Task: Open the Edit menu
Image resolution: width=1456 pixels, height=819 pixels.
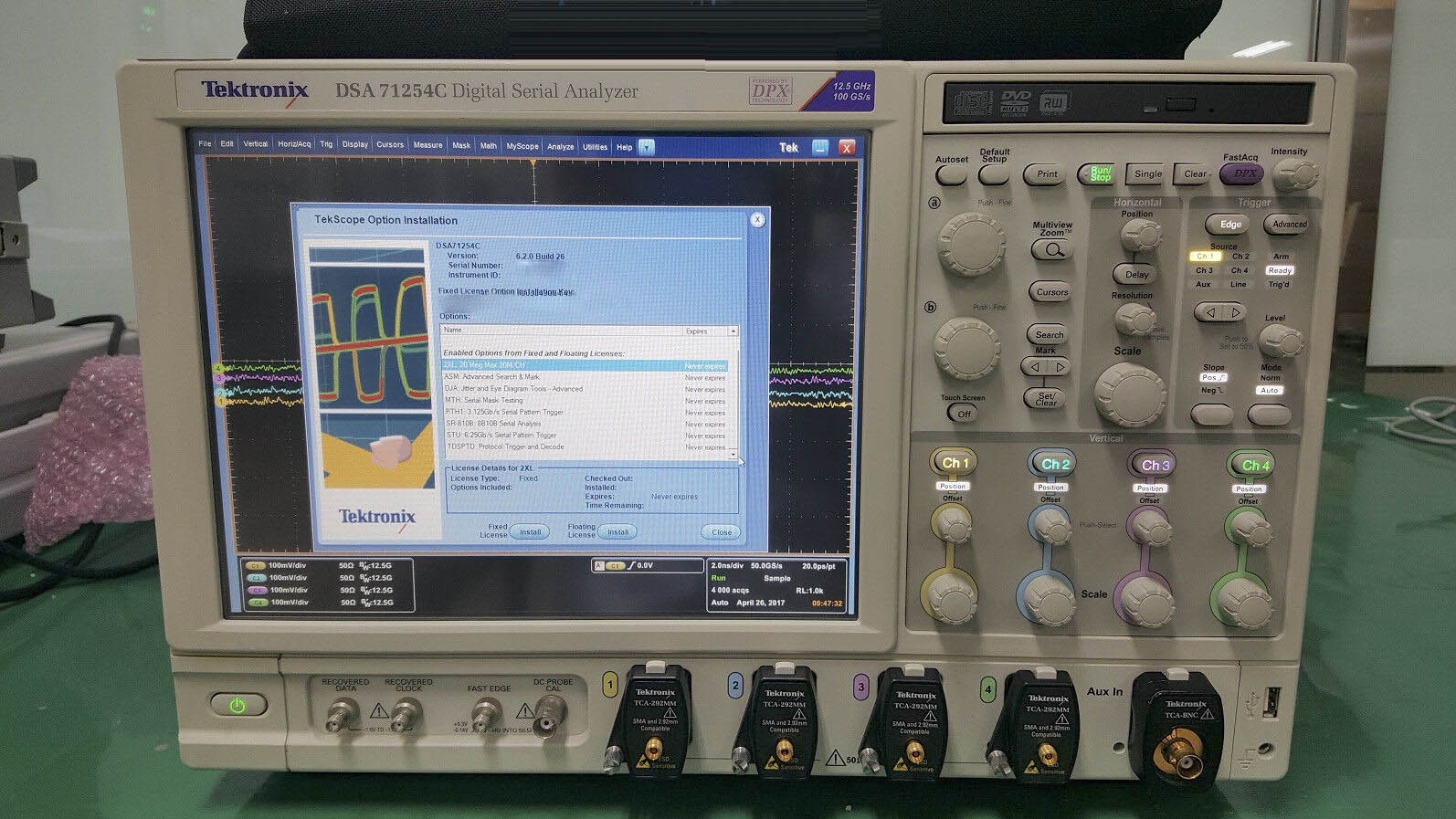Action: click(227, 143)
